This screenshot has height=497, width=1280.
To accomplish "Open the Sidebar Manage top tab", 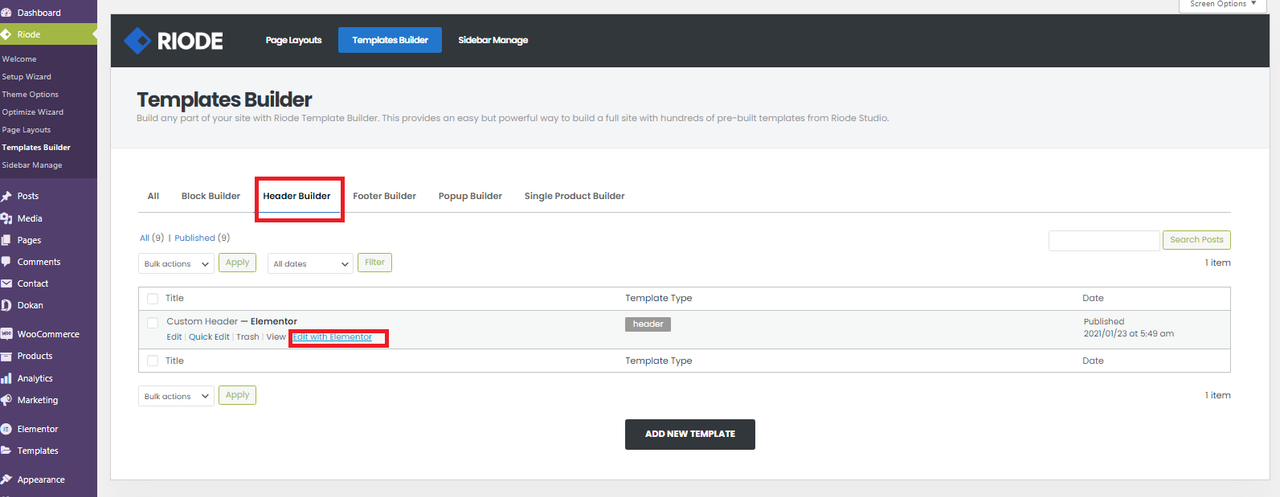I will coord(493,40).
